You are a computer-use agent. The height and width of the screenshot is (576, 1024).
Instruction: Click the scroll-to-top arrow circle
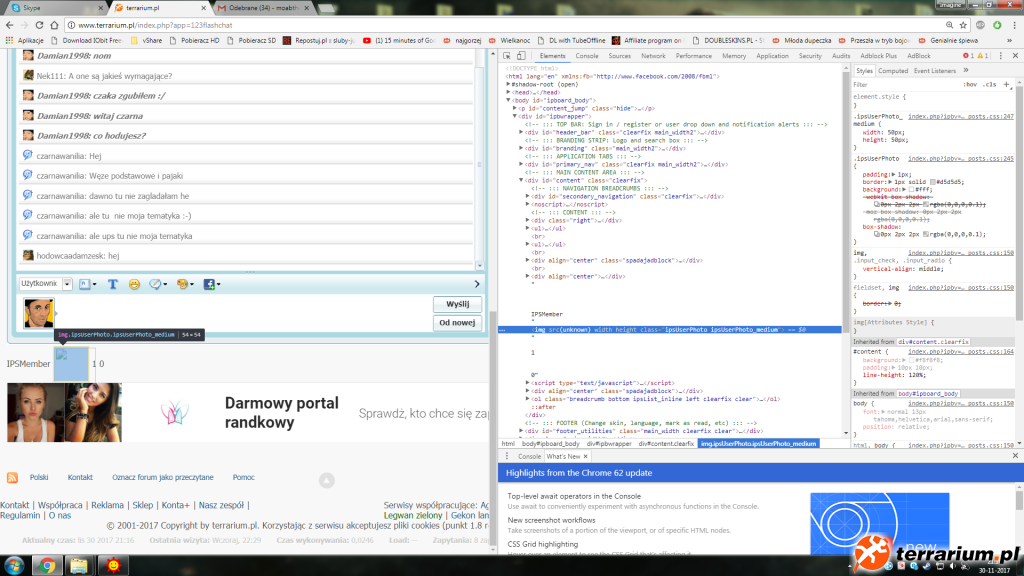[327, 481]
